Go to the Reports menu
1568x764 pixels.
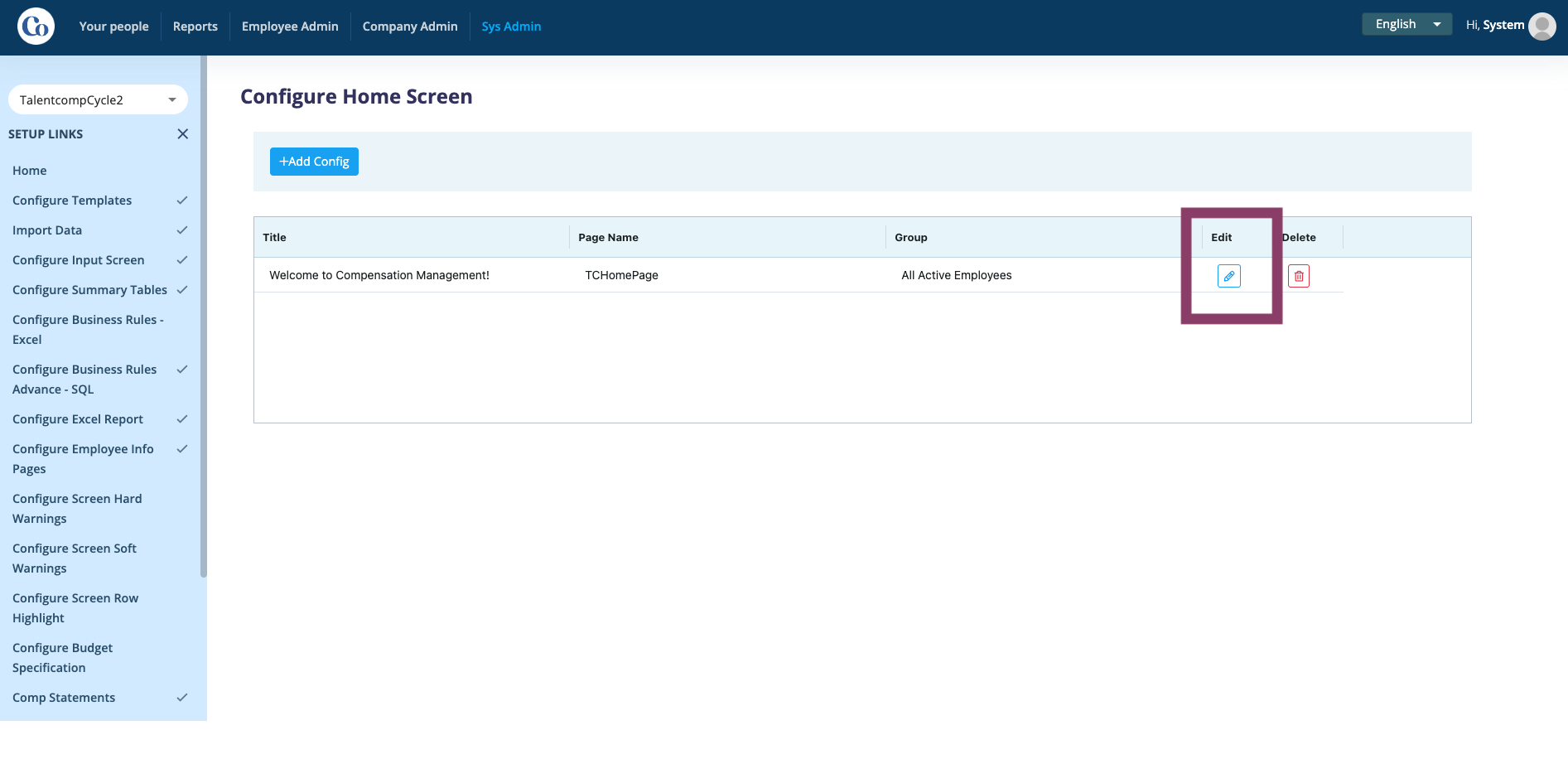point(195,27)
